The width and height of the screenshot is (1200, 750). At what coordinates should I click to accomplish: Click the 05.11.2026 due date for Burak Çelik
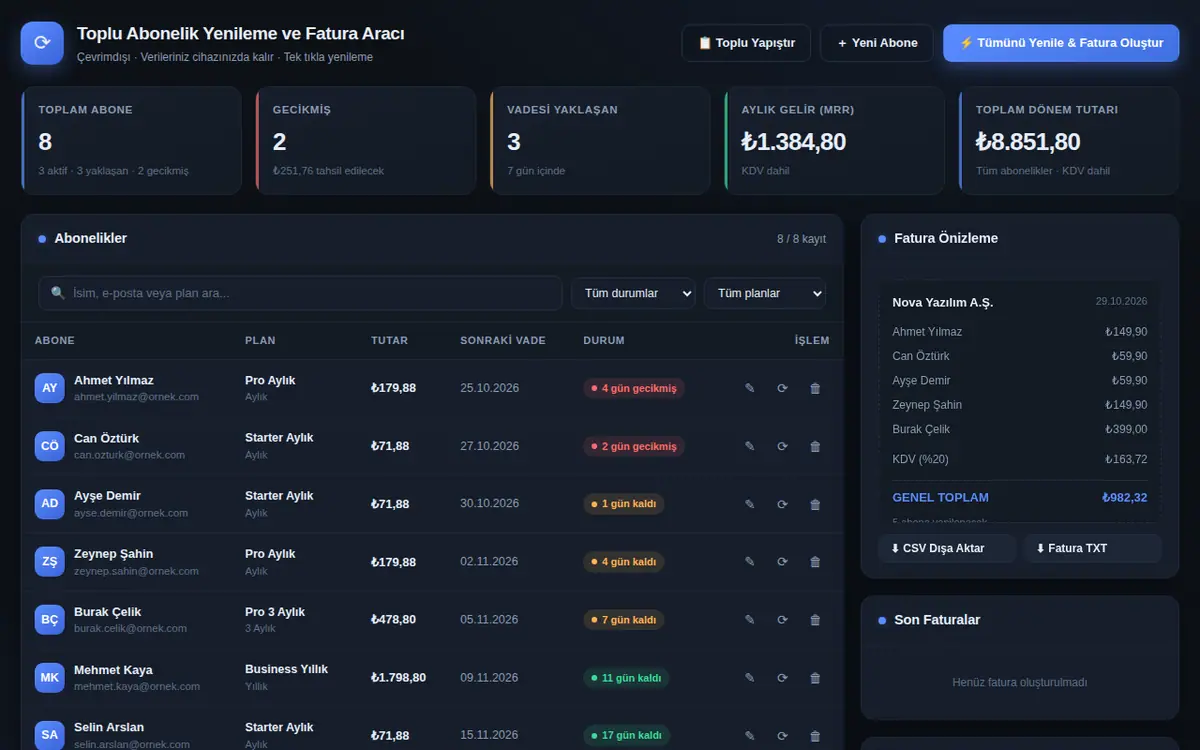[x=489, y=620]
